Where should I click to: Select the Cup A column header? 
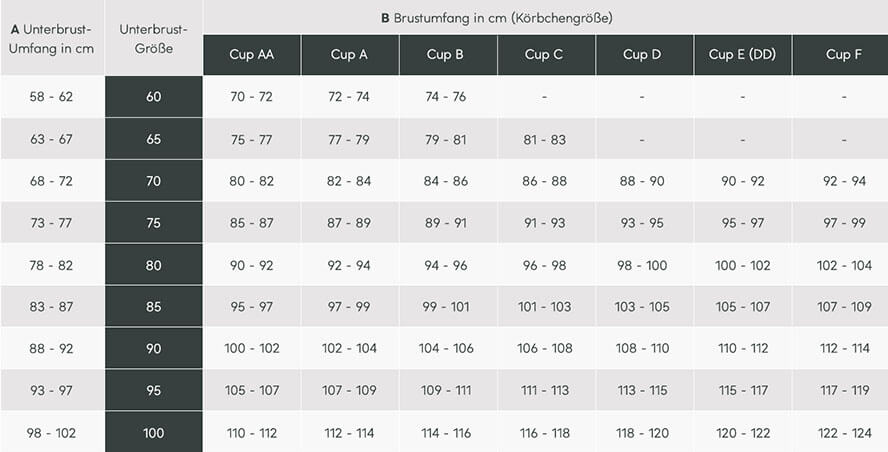349,55
